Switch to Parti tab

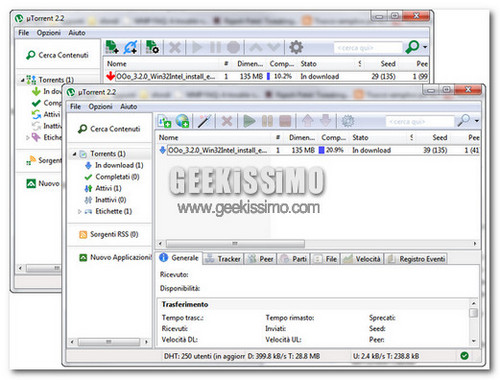(294, 259)
